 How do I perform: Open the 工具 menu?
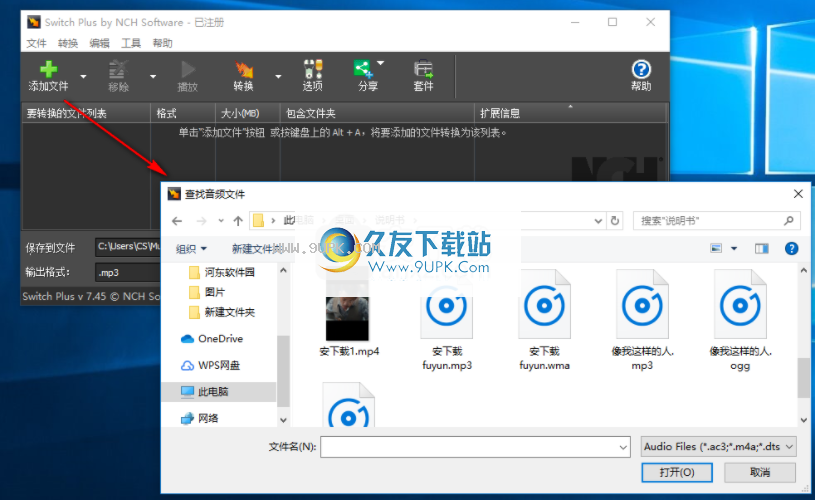tap(131, 43)
